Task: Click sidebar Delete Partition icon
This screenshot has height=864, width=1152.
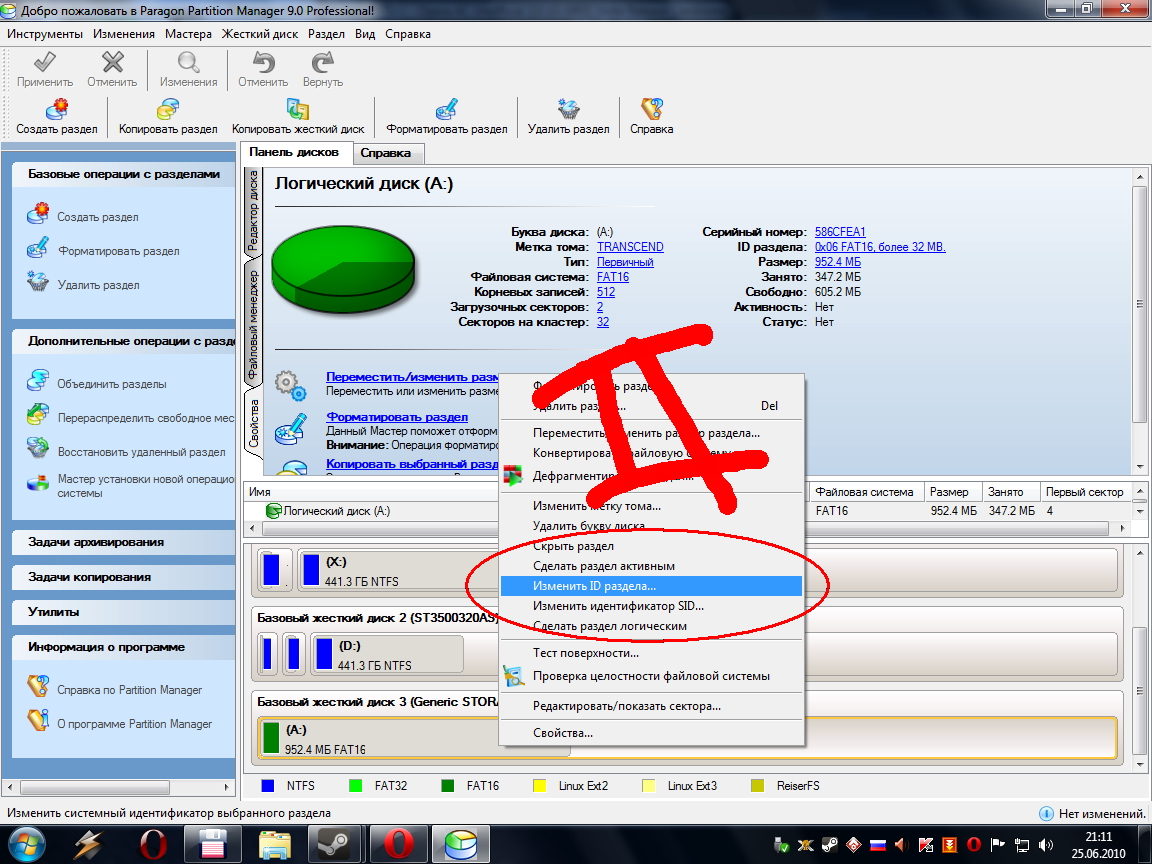Action: click(x=37, y=281)
